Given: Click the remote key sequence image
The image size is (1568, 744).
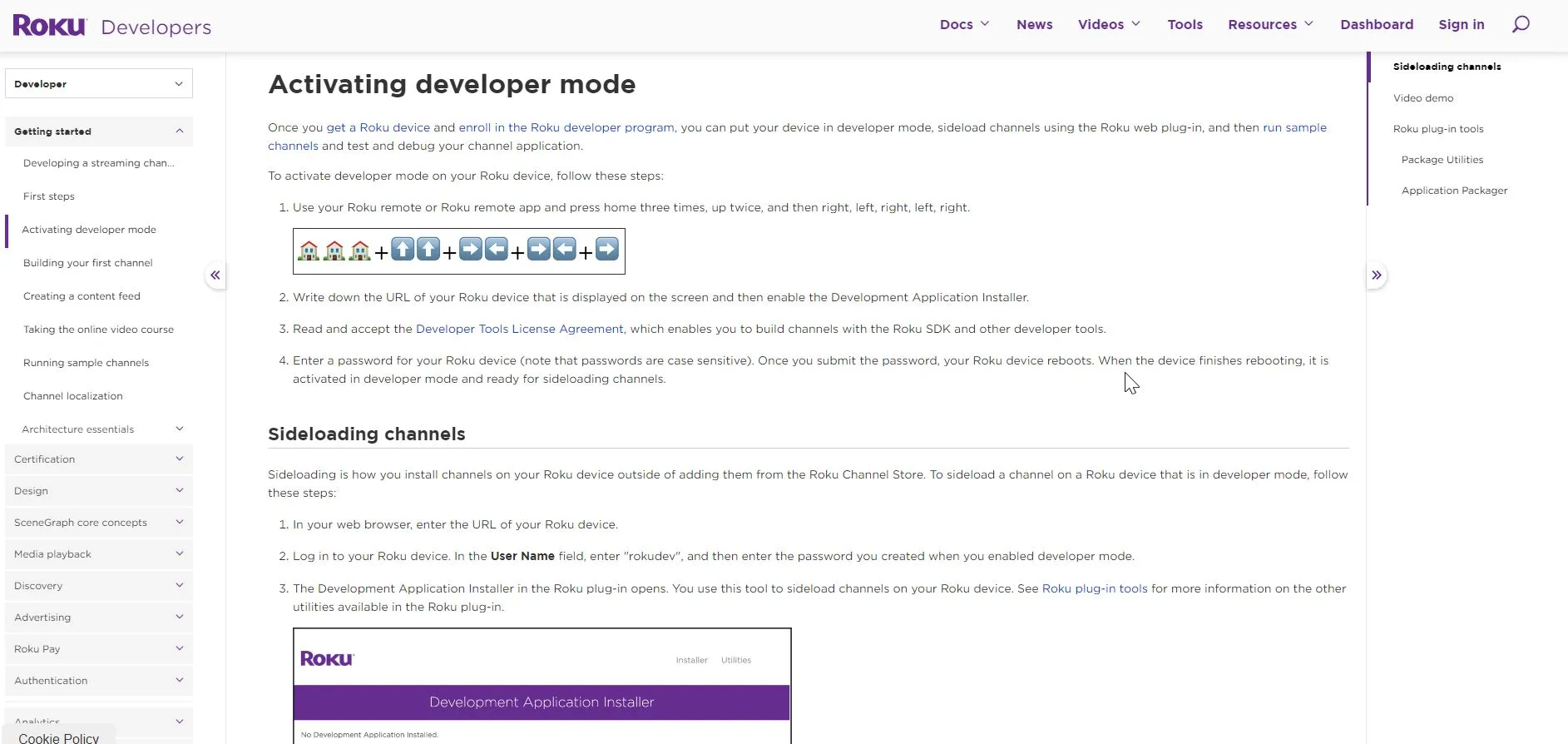Looking at the screenshot, I should coord(459,250).
